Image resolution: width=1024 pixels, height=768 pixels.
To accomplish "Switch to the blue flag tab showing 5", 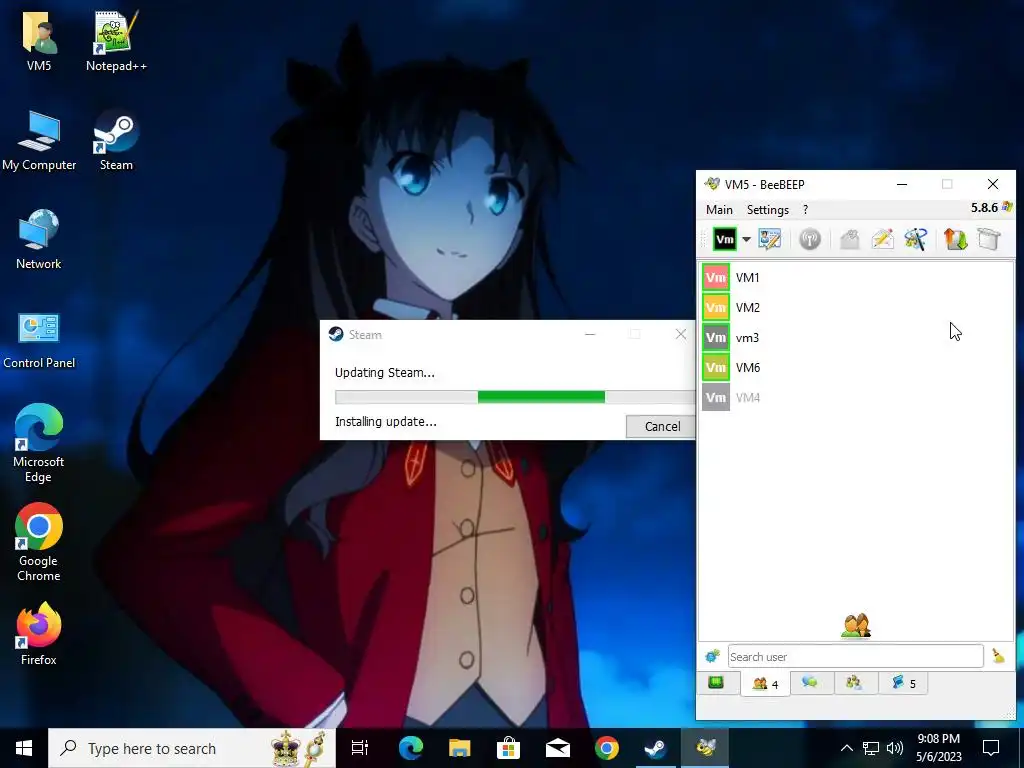I will coord(903,683).
